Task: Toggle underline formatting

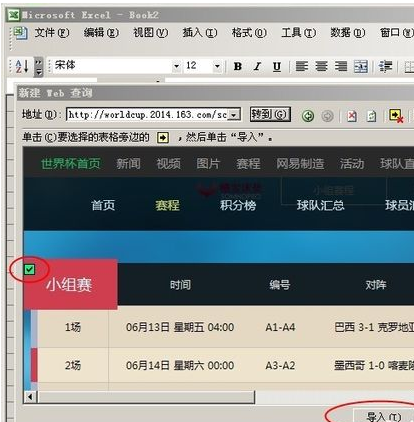Action: [x=276, y=66]
